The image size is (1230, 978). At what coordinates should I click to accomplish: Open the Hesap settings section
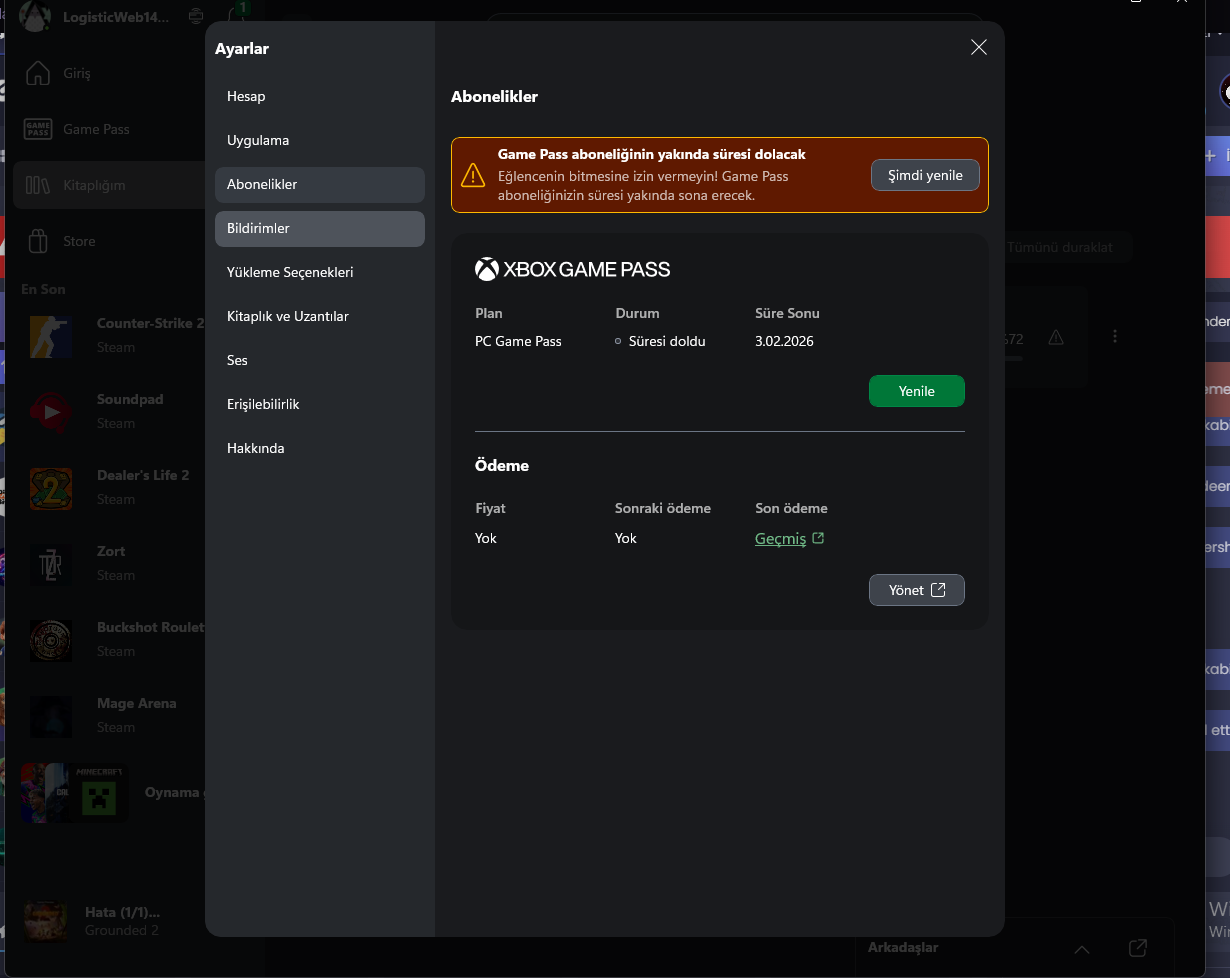point(320,96)
